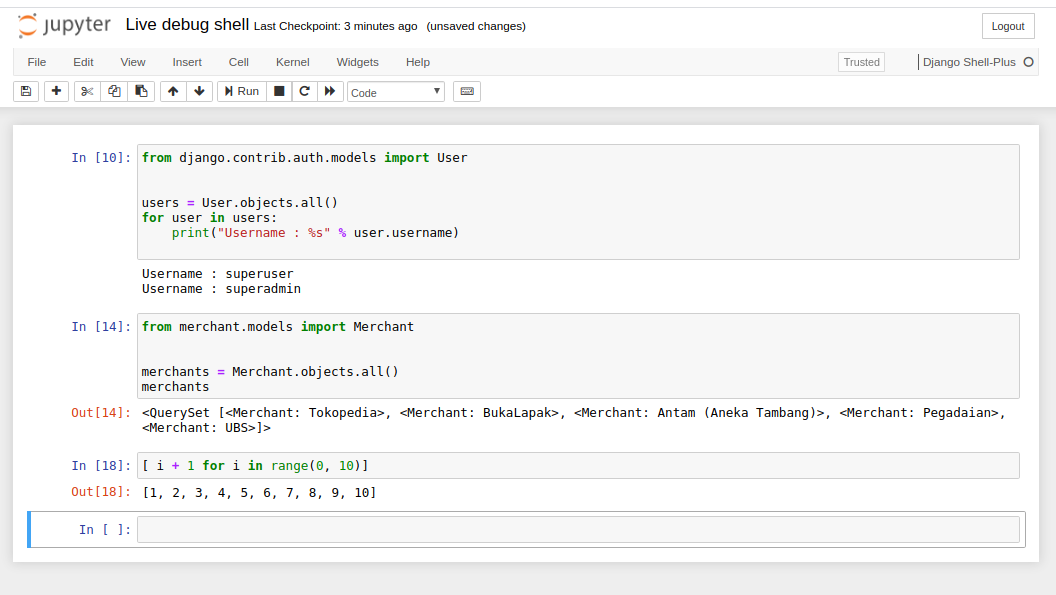
Task: Restart kernel and rerun all cells icon
Action: pos(330,92)
